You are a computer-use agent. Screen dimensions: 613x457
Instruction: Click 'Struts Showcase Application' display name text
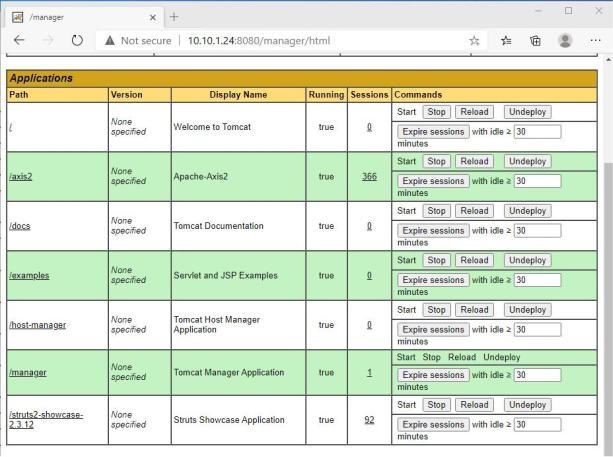point(229,420)
